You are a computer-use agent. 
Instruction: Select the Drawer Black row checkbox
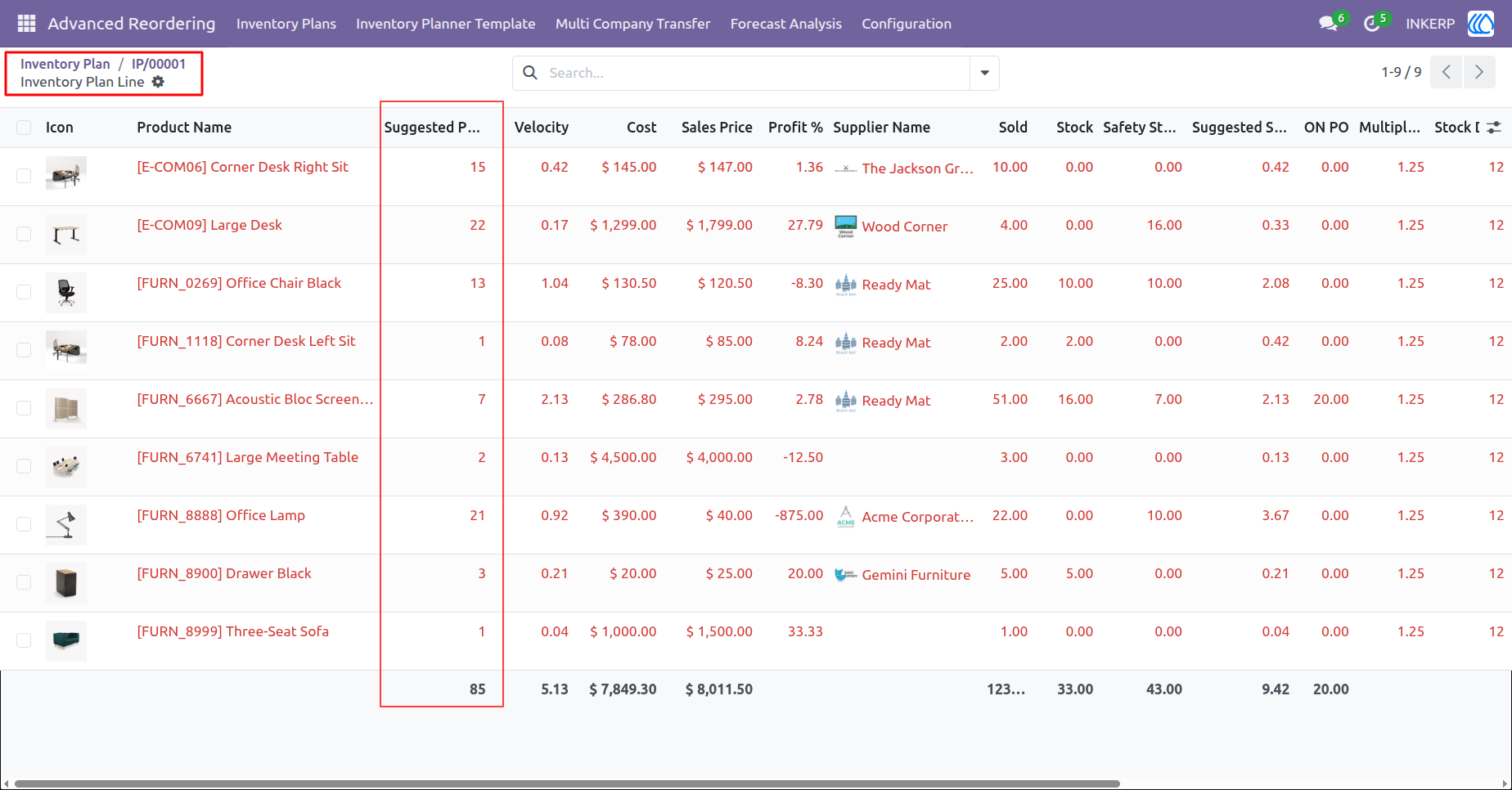click(x=24, y=582)
